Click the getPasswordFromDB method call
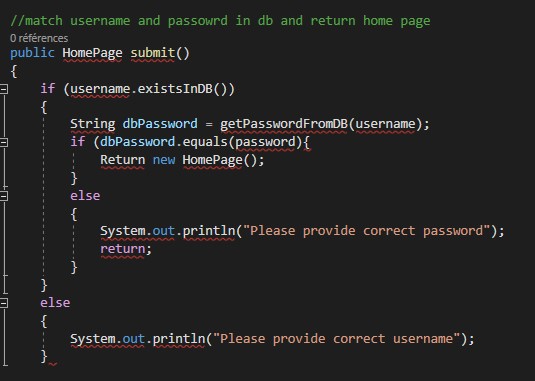 (x=284, y=124)
